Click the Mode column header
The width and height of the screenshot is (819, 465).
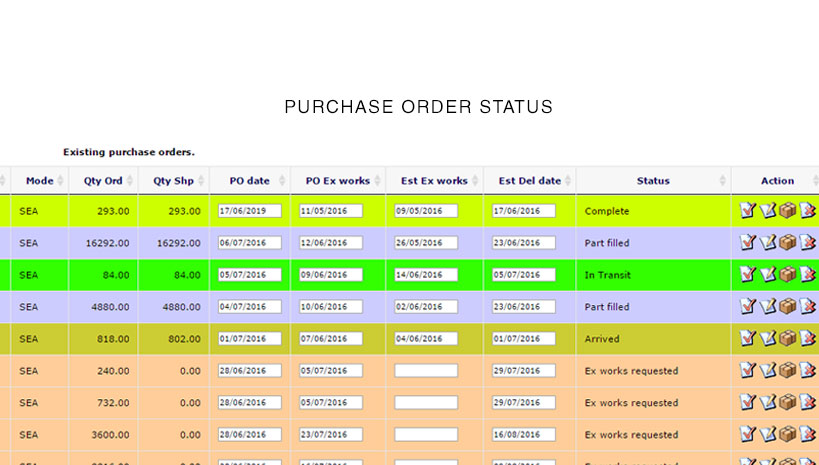coord(40,181)
